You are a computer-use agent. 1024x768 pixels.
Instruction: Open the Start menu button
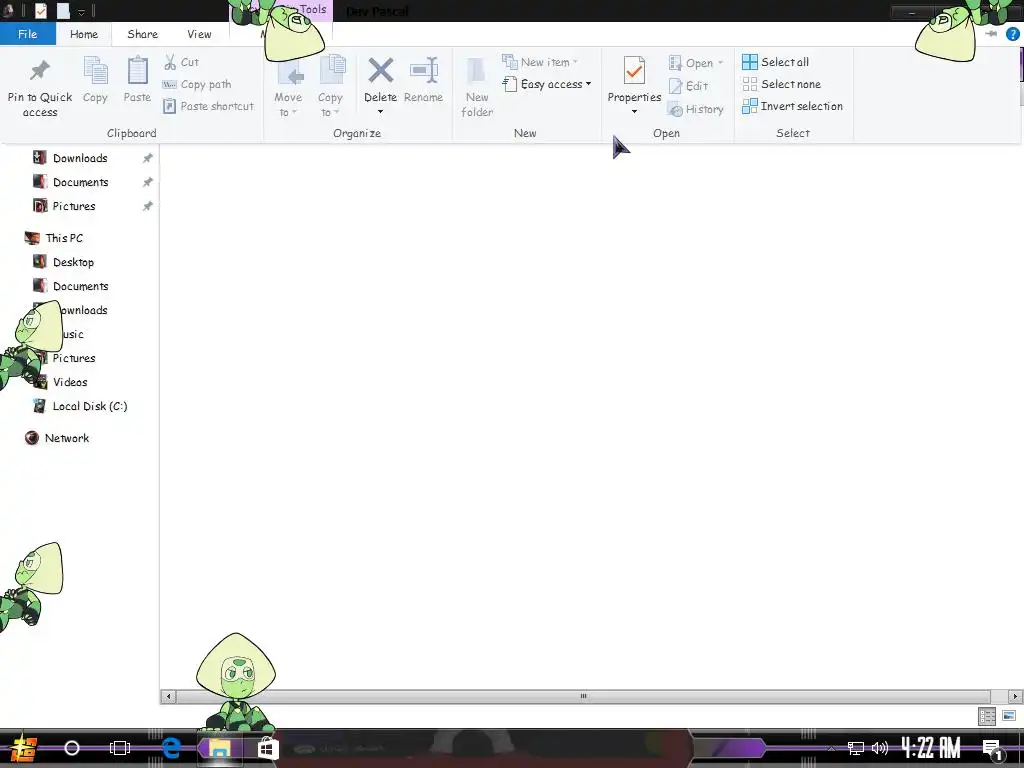[x=24, y=748]
